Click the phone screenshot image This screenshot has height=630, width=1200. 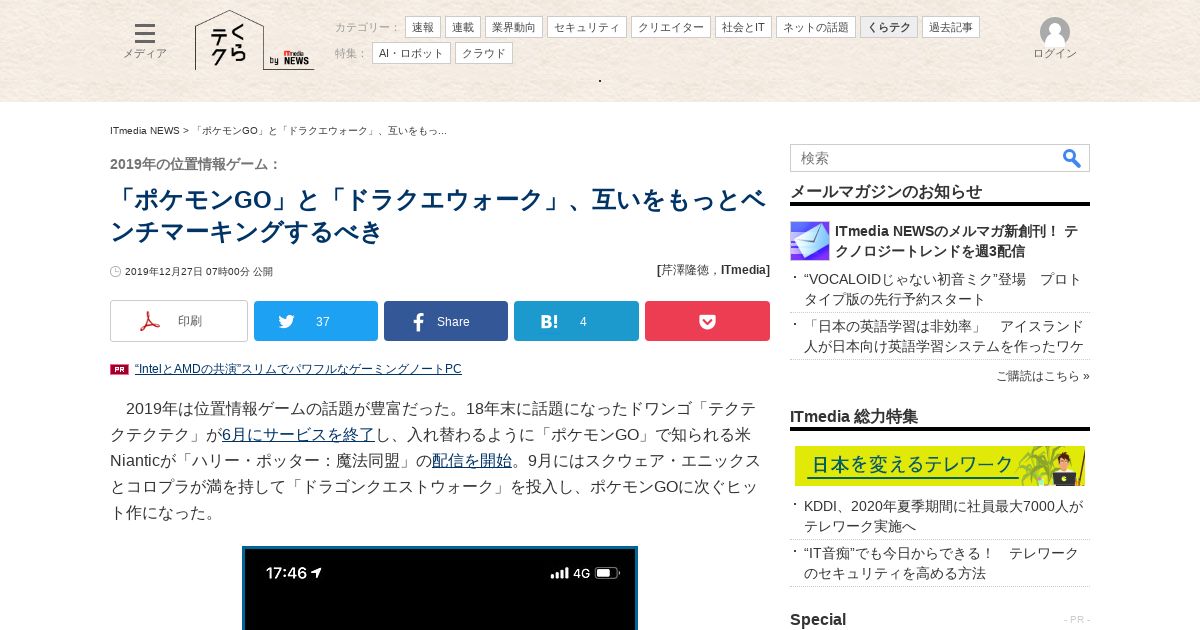pos(440,588)
